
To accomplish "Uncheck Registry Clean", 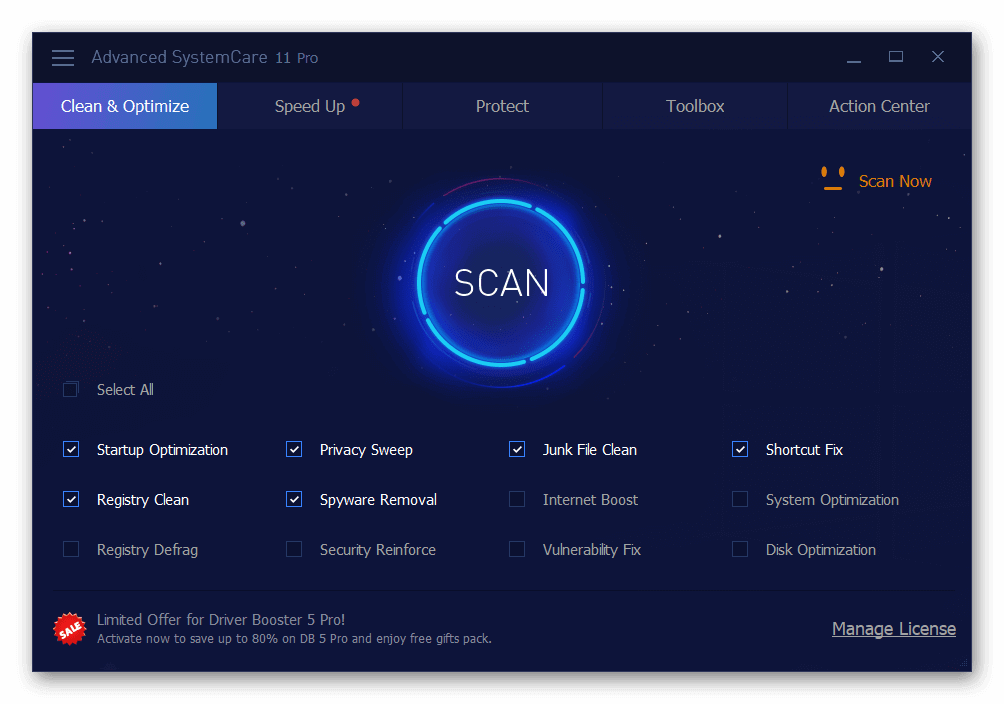I will [x=71, y=499].
